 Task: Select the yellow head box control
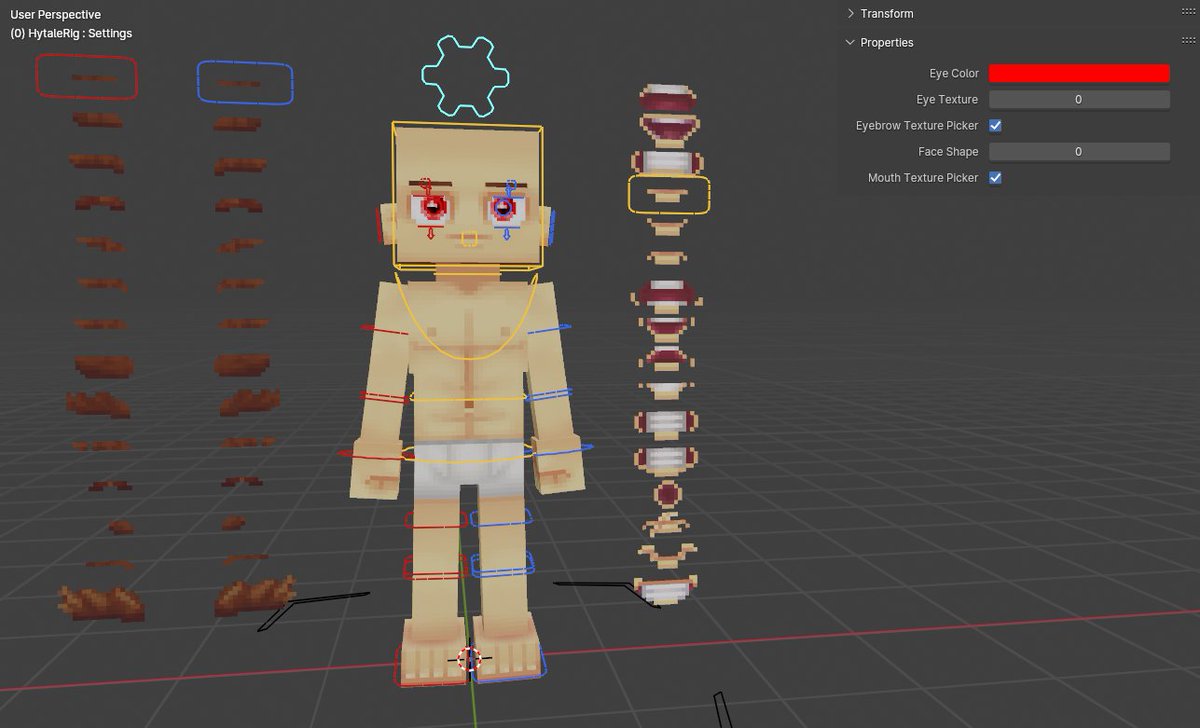[x=467, y=198]
